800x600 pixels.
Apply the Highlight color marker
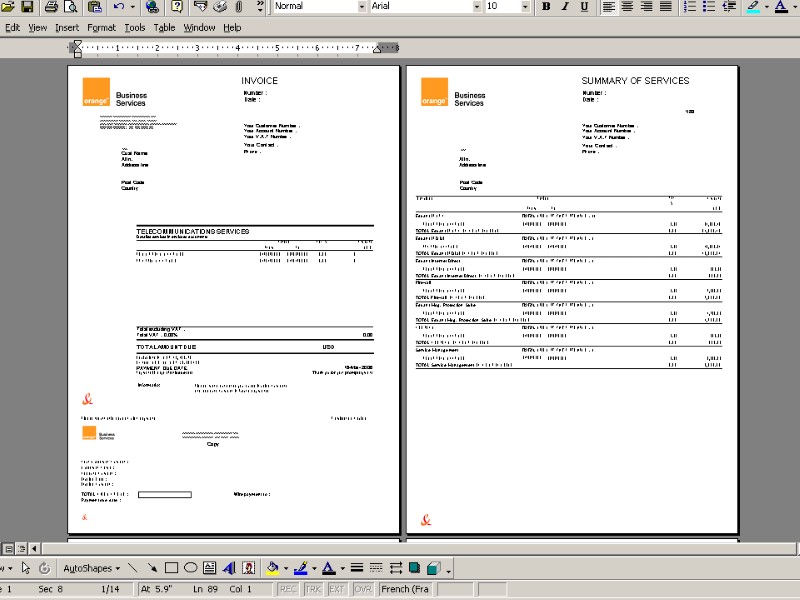753,7
